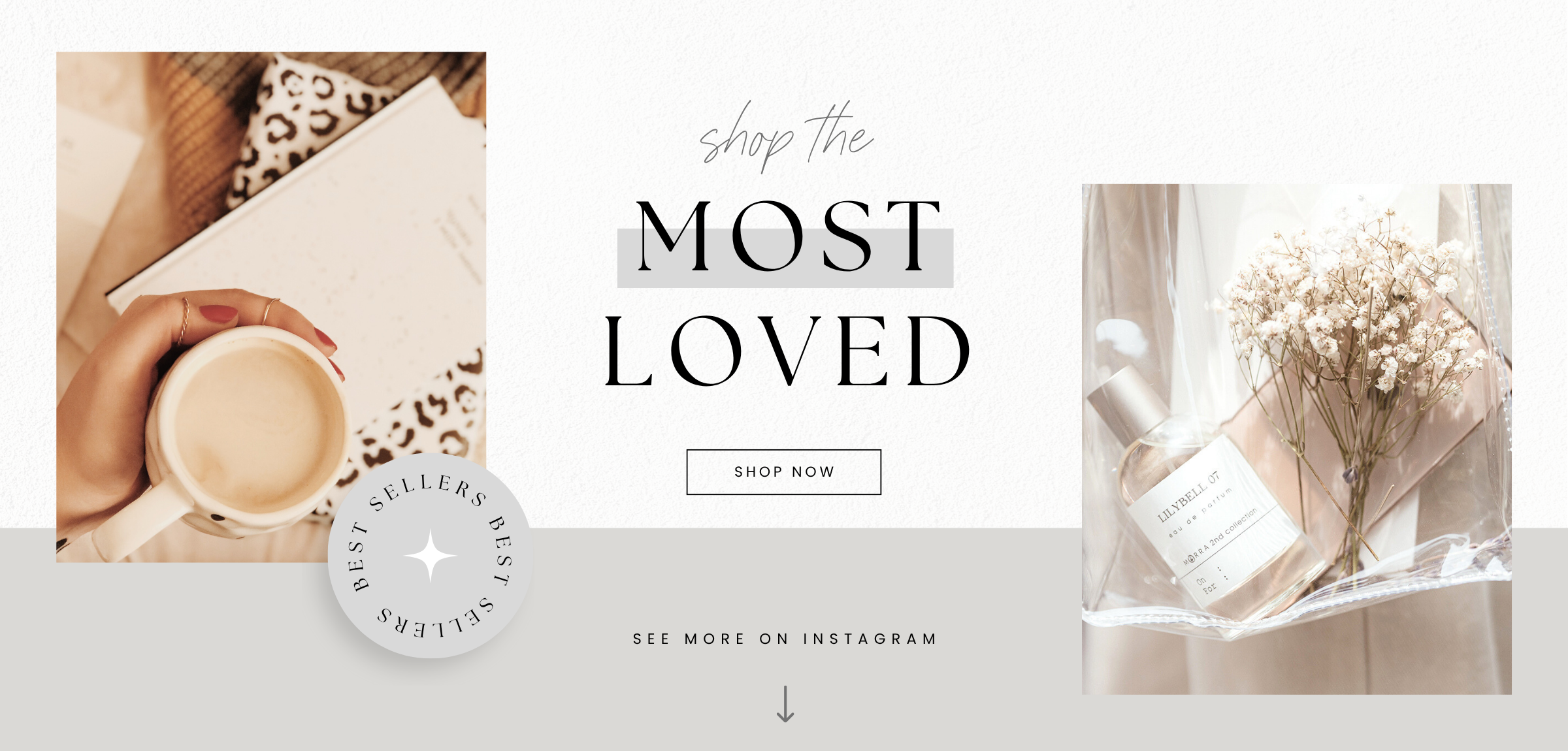Click the MOST heading word
1568x751 pixels.
(x=788, y=236)
